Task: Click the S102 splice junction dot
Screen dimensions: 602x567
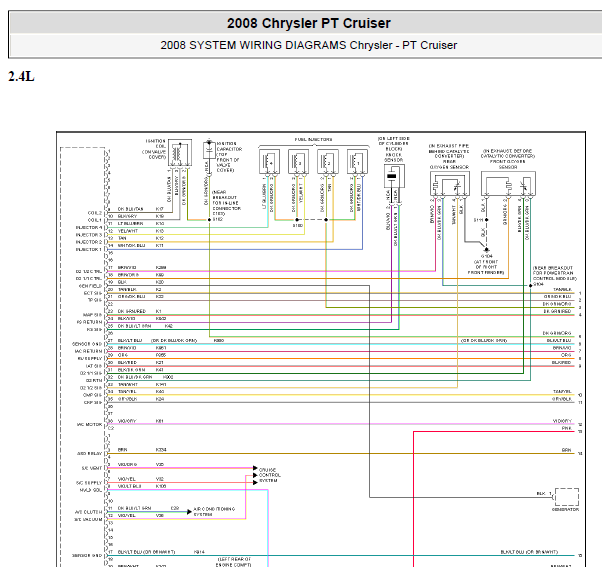Action: [x=210, y=220]
